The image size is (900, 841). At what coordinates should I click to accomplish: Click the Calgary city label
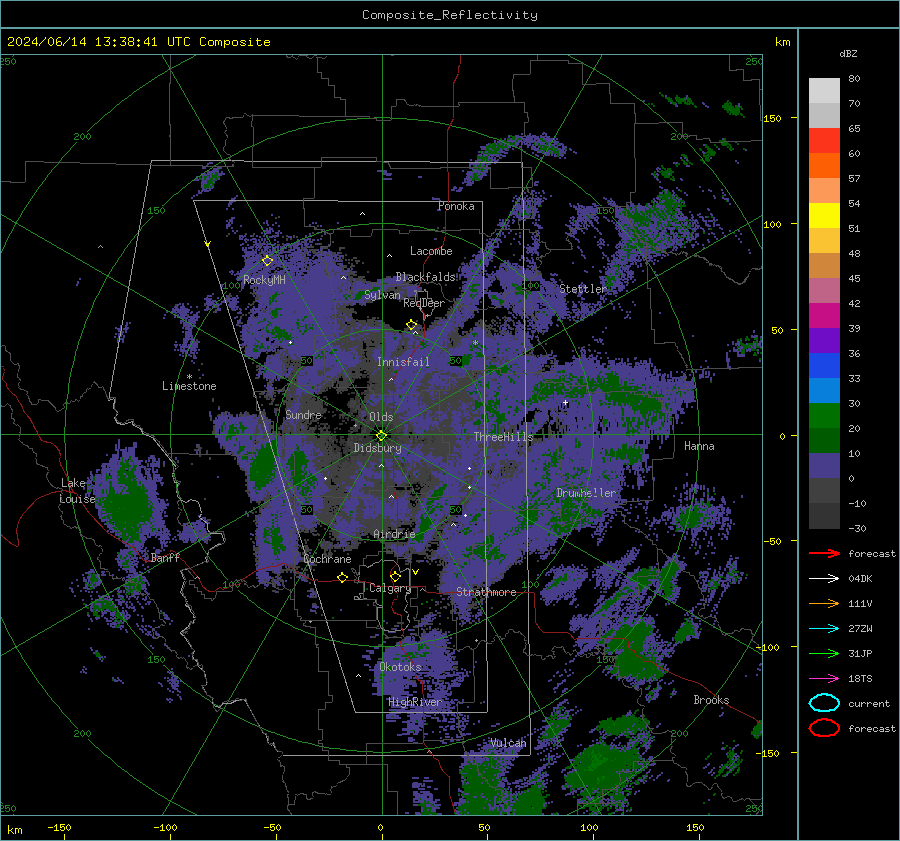[x=390, y=588]
